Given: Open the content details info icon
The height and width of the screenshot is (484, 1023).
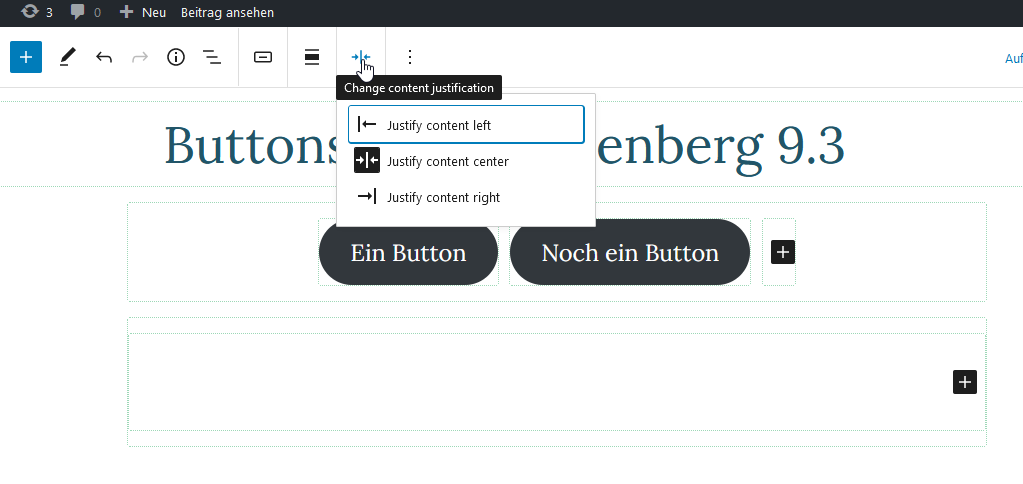Looking at the screenshot, I should click(176, 57).
